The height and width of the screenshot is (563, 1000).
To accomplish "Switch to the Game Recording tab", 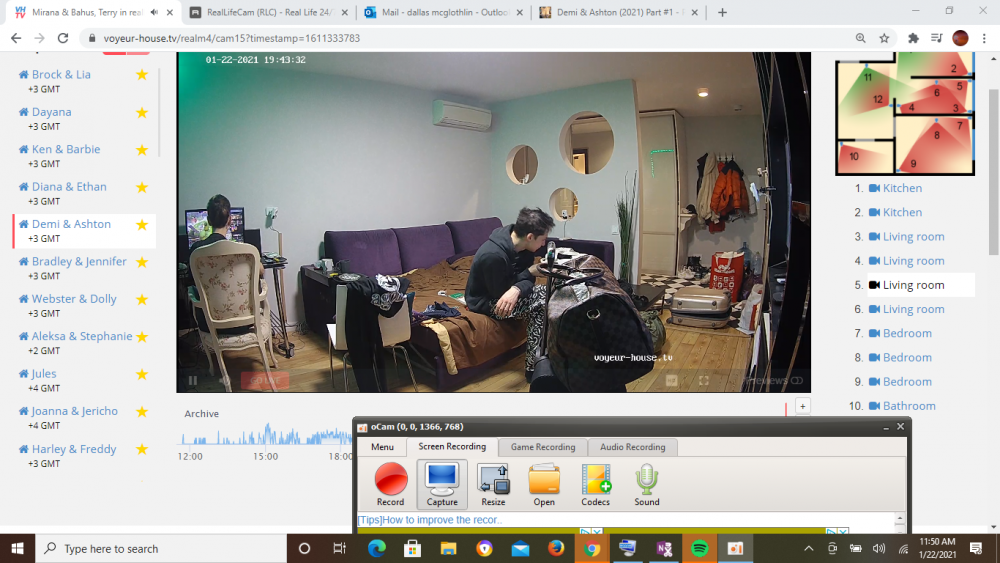I will pos(542,447).
